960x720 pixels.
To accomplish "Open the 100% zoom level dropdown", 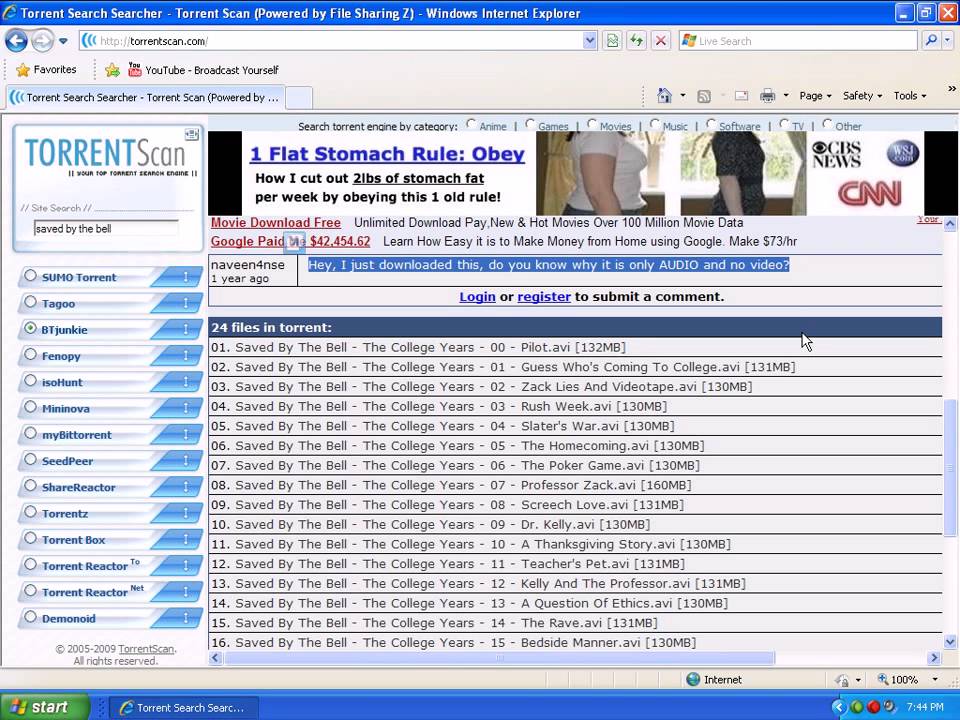I will pos(935,680).
